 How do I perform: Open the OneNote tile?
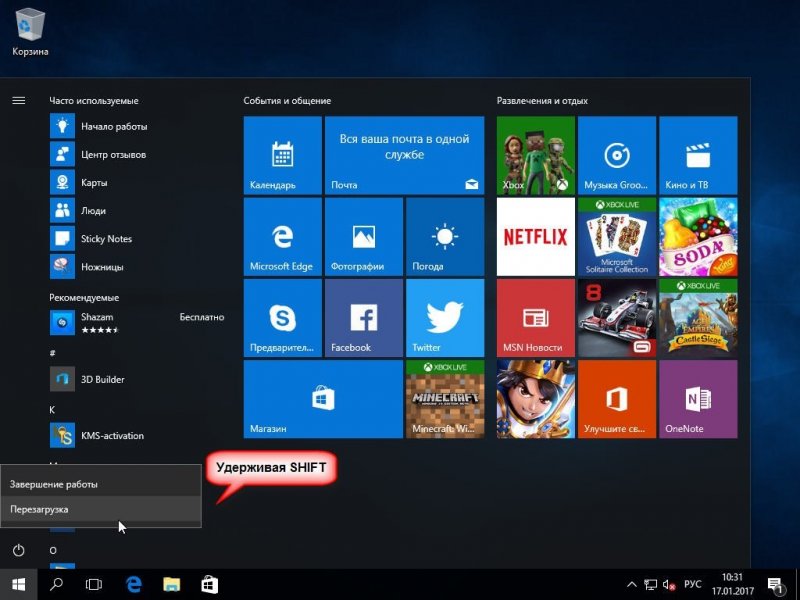(698, 399)
